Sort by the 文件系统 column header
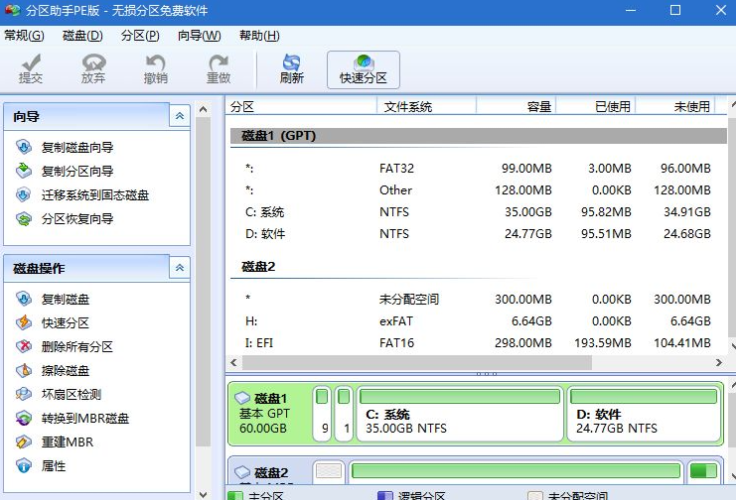Image resolution: width=736 pixels, height=500 pixels. [x=406, y=106]
